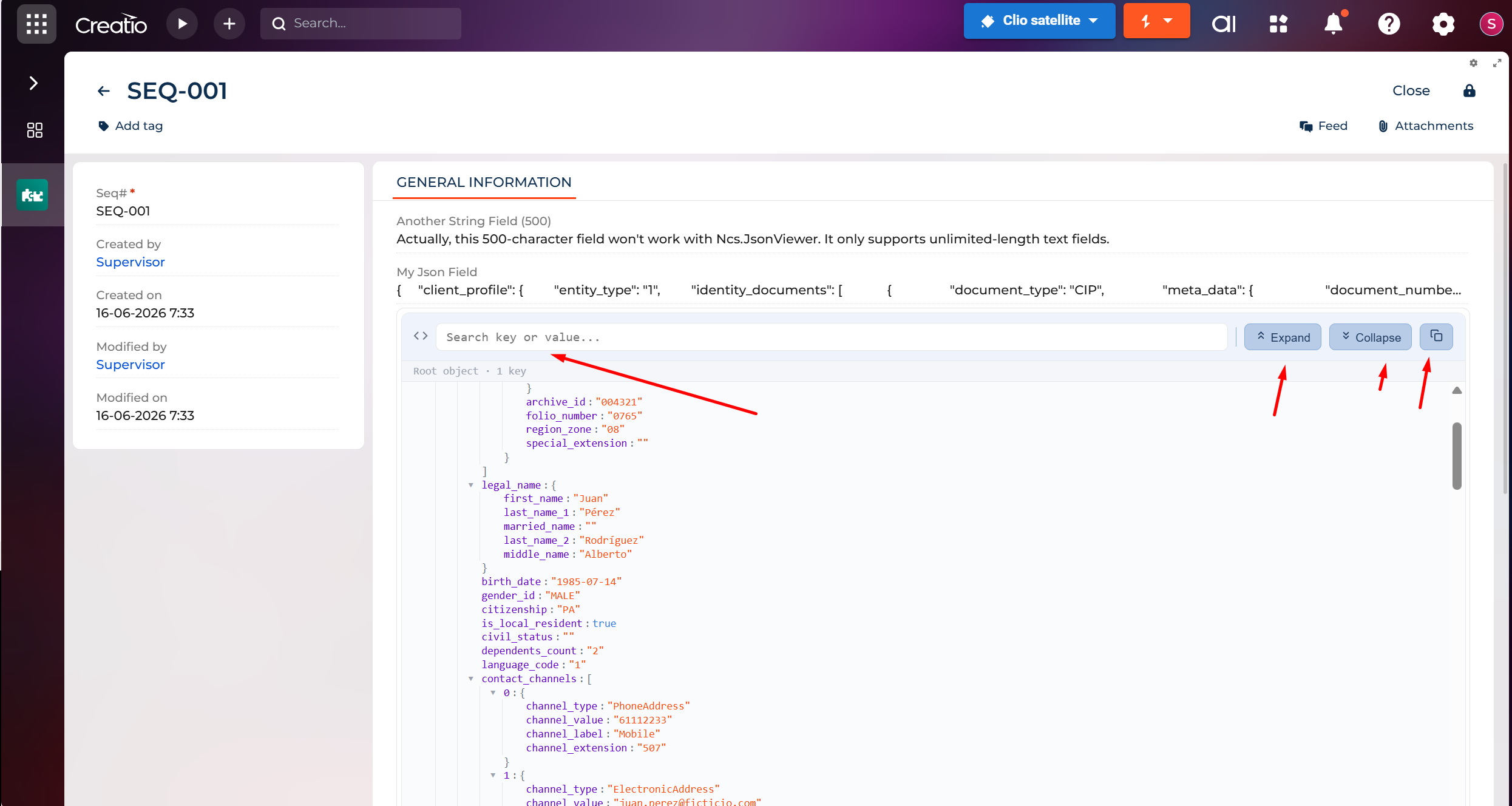Click the Modified on date value
1512x806 pixels.
[x=145, y=415]
